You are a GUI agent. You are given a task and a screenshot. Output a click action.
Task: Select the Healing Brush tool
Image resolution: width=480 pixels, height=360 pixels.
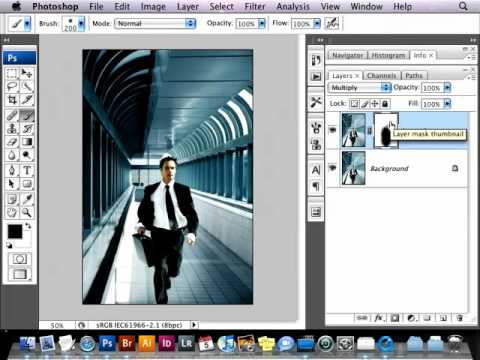pos(12,115)
